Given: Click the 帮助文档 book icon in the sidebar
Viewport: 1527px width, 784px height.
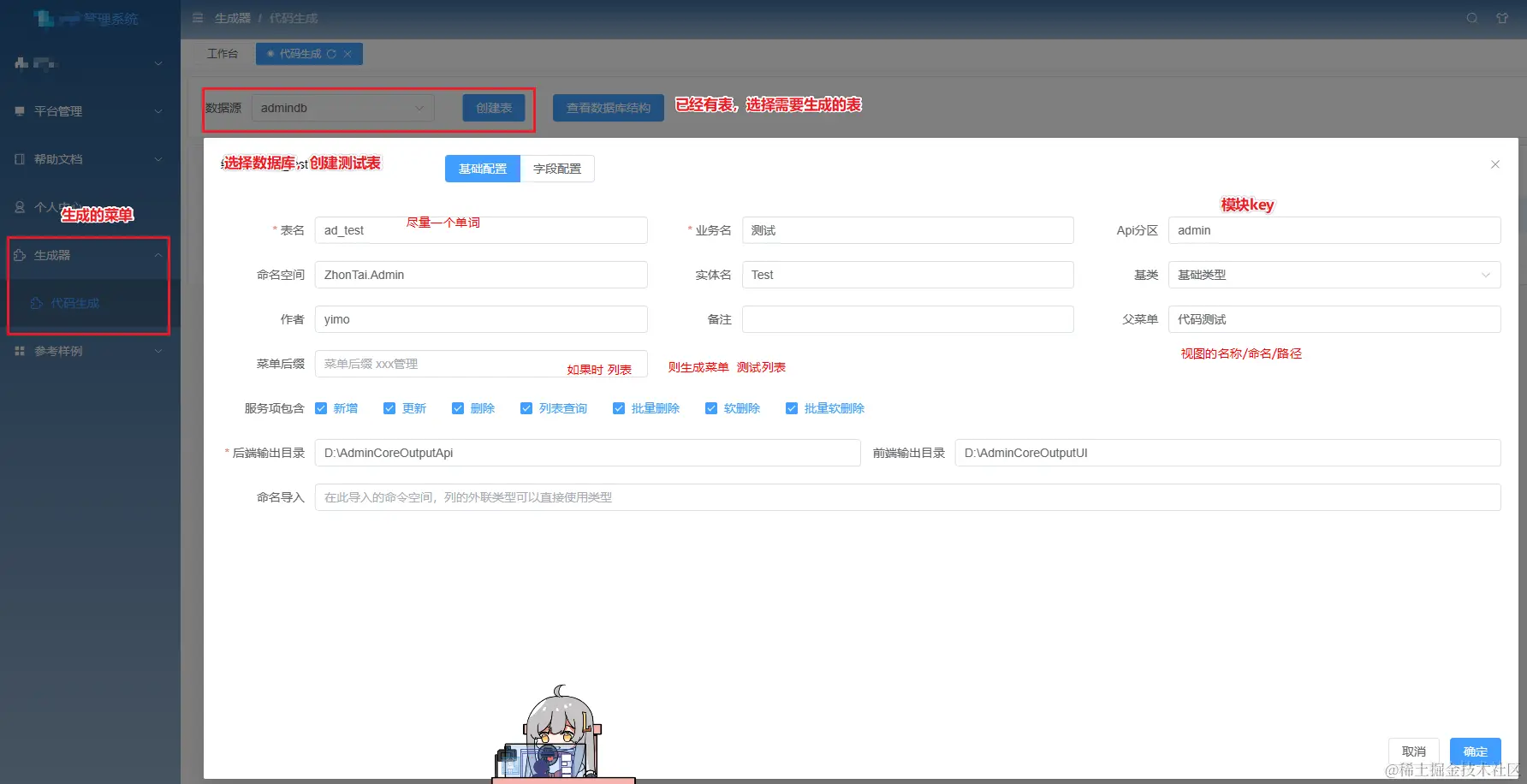Looking at the screenshot, I should [x=20, y=159].
